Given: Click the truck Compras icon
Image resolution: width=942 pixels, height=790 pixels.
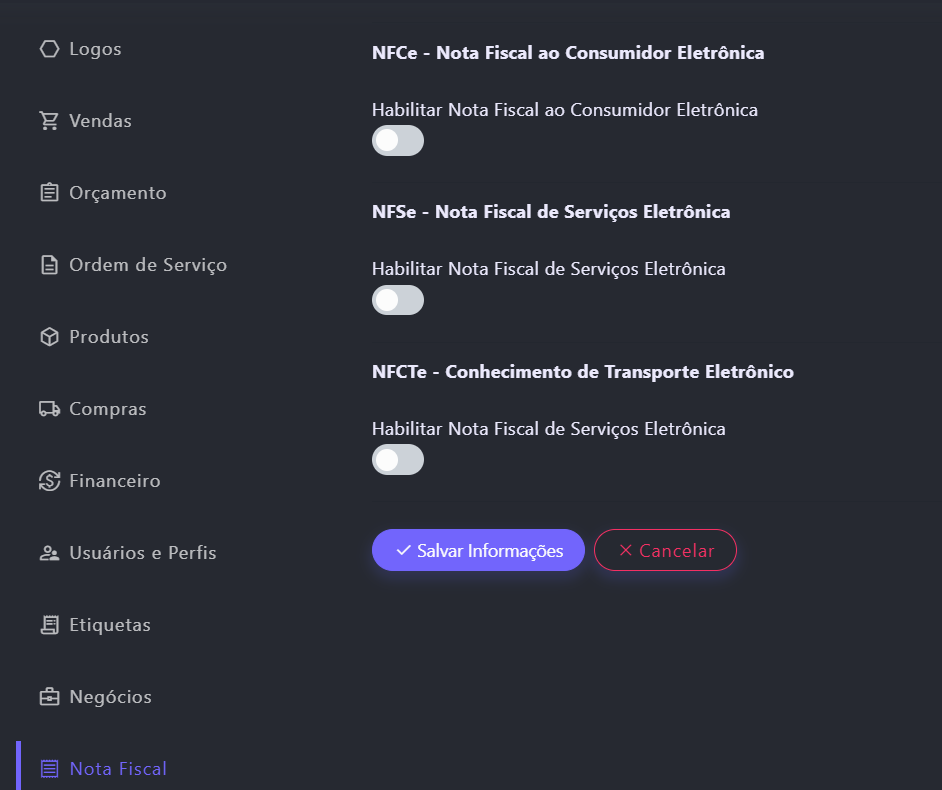Looking at the screenshot, I should [49, 409].
